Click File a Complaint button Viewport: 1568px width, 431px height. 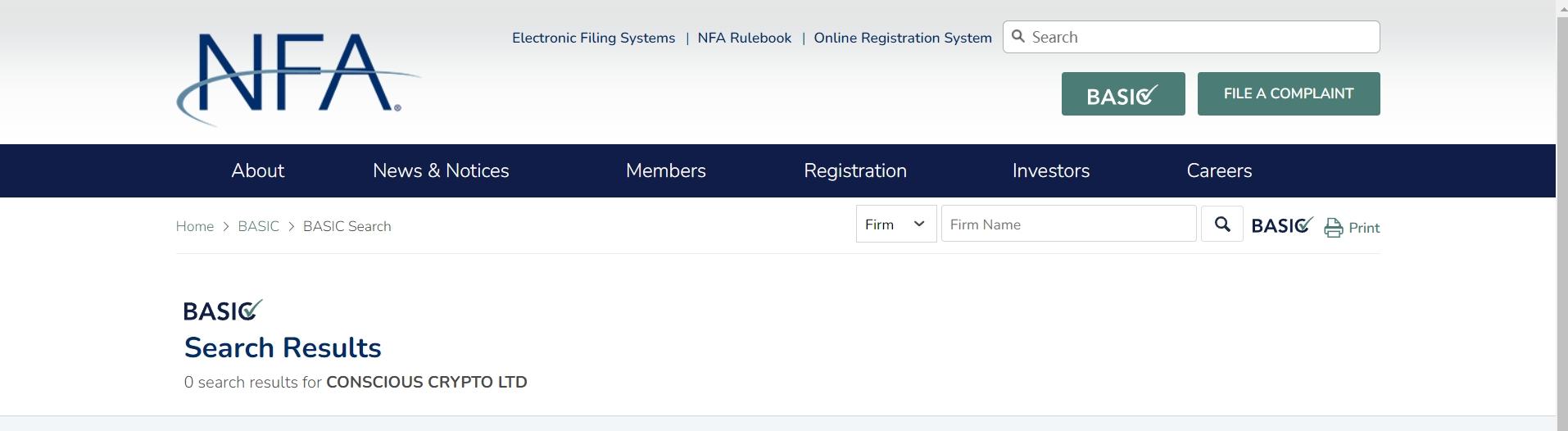(1289, 93)
